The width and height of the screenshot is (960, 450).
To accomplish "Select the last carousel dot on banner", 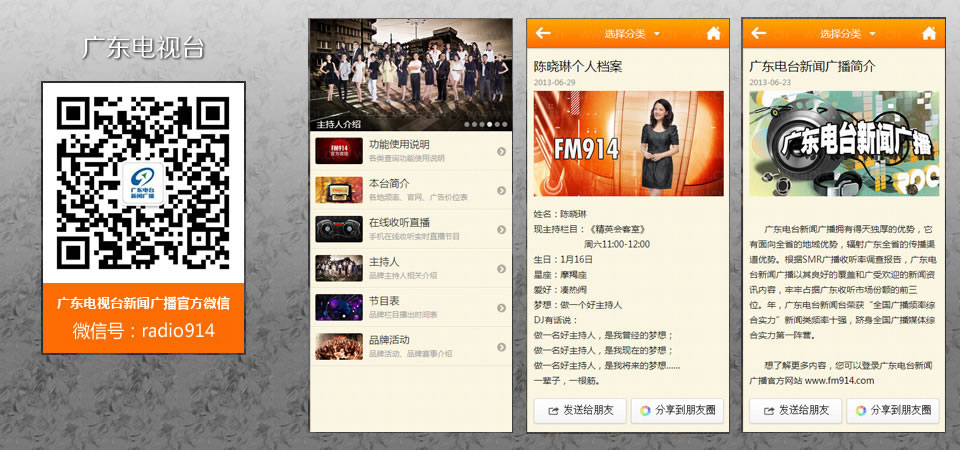I will tap(504, 124).
